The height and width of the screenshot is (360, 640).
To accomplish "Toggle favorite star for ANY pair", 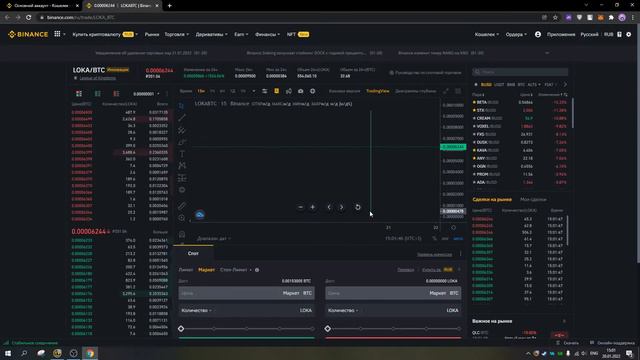I will (474, 158).
